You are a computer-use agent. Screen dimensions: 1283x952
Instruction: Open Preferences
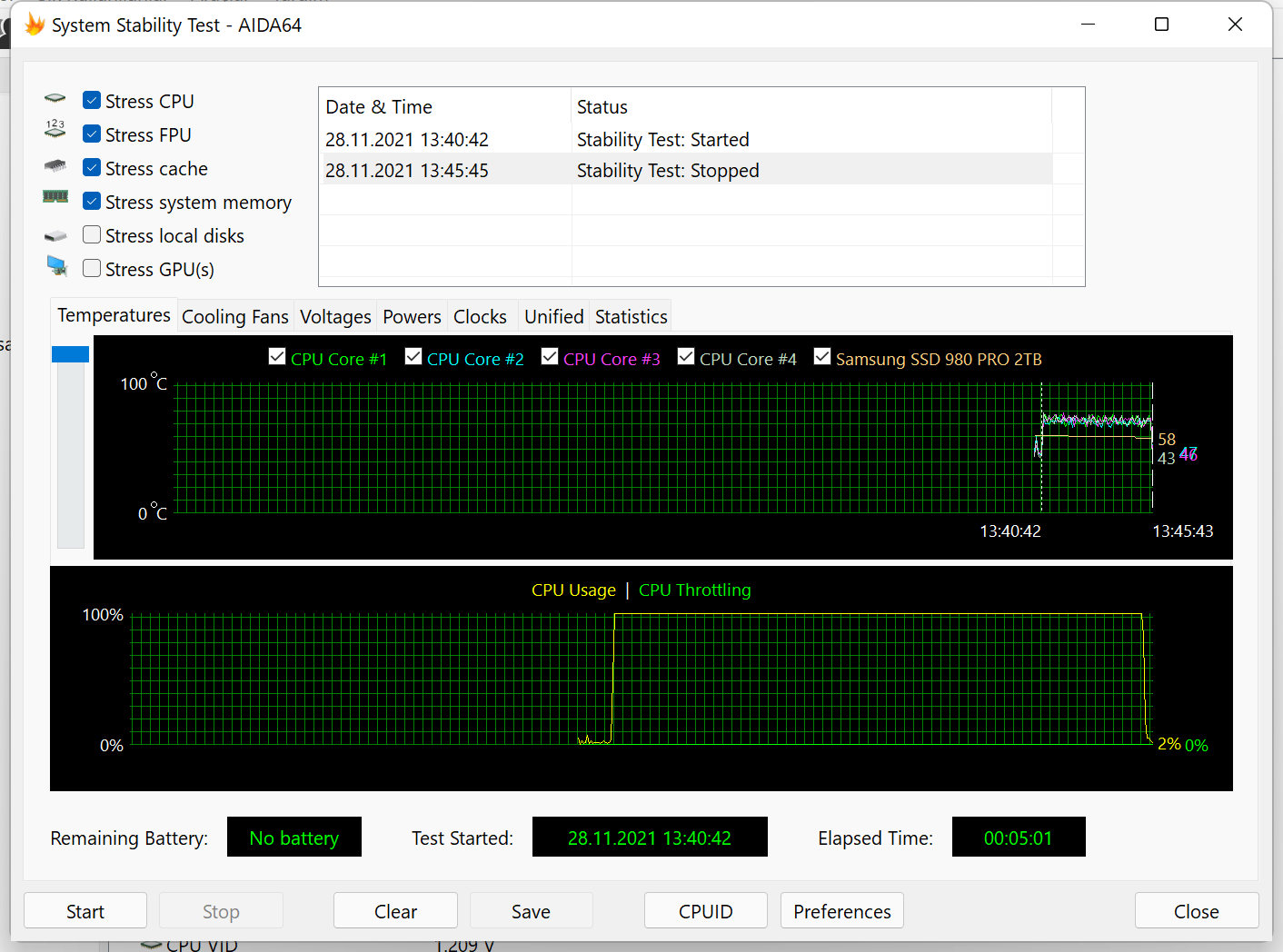click(x=841, y=911)
